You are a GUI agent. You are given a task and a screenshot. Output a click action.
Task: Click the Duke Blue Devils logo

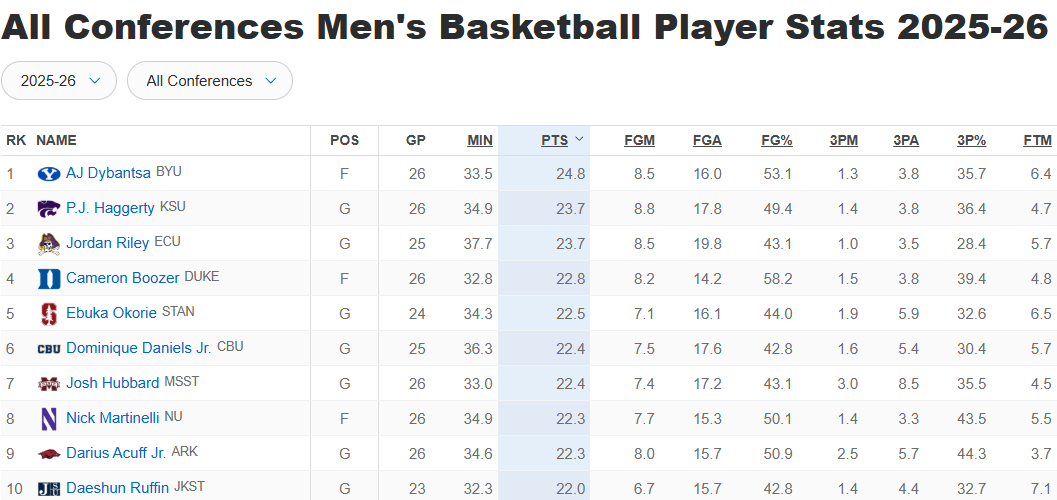[49, 279]
